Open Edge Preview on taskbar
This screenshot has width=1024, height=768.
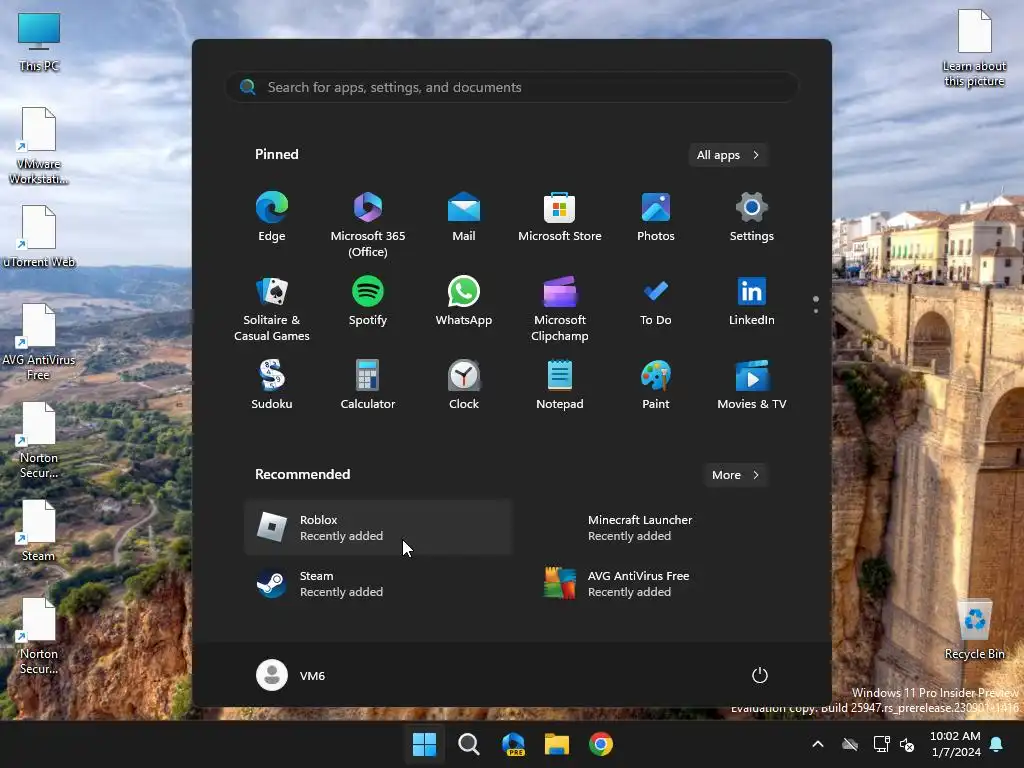pyautogui.click(x=513, y=744)
